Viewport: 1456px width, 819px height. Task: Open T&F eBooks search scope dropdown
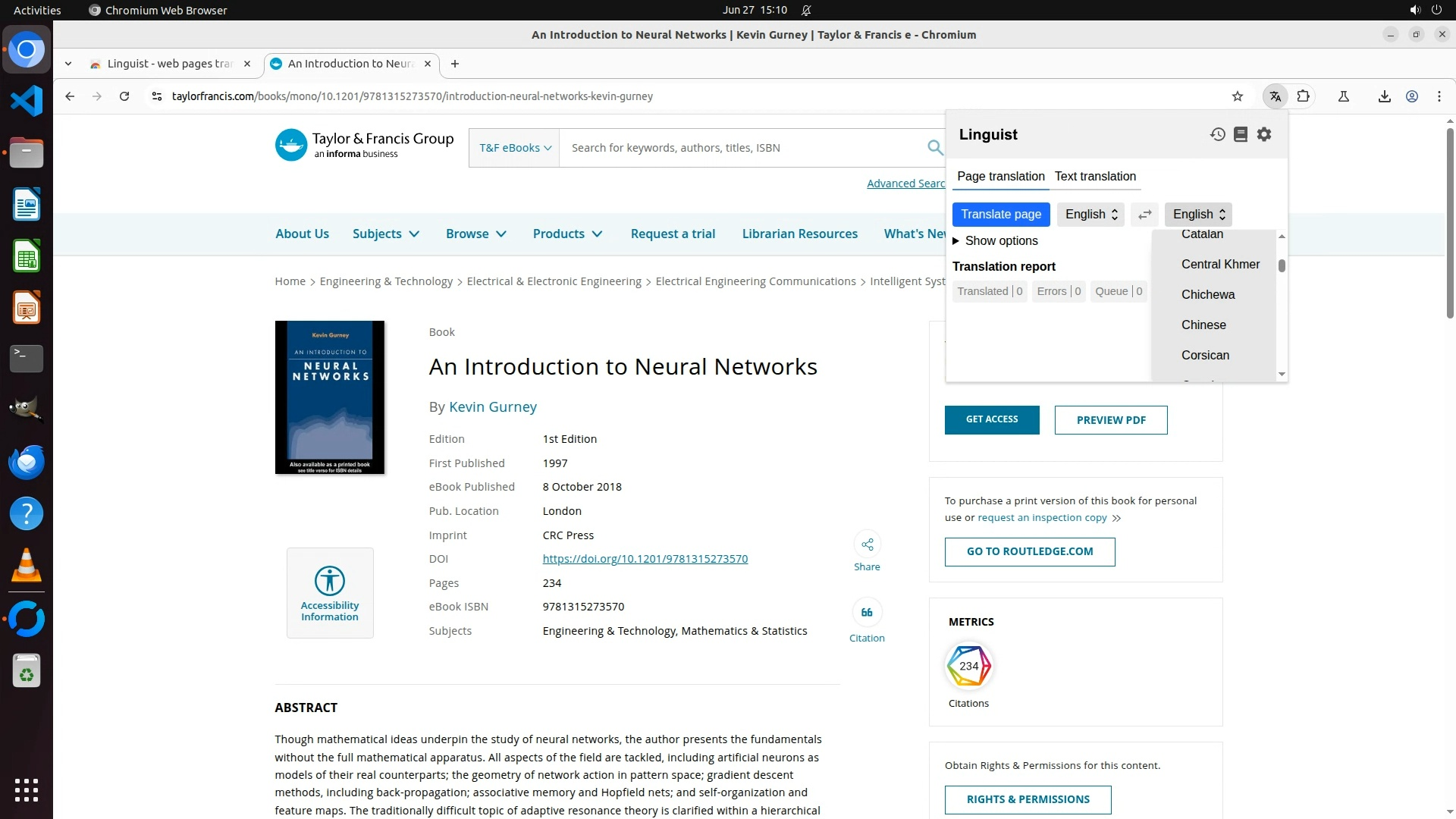click(515, 148)
